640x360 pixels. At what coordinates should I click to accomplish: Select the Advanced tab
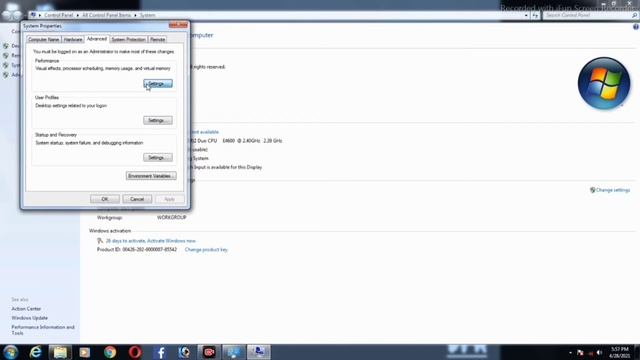[x=97, y=39]
